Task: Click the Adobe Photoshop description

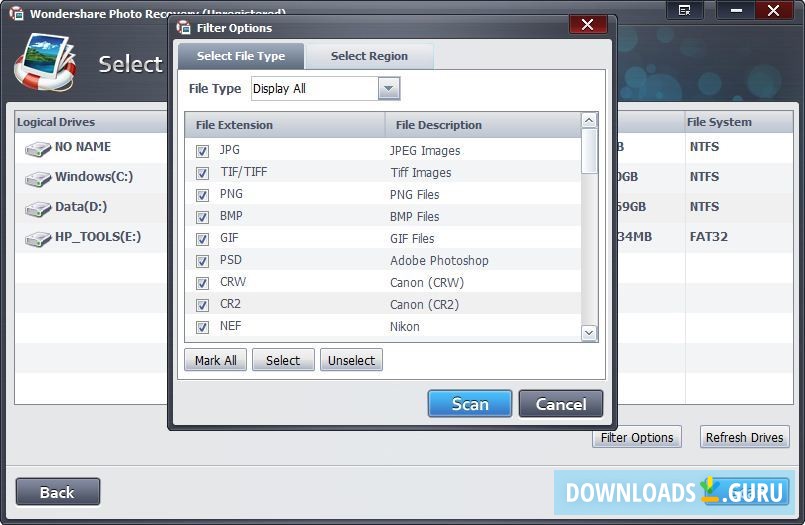Action: point(439,261)
